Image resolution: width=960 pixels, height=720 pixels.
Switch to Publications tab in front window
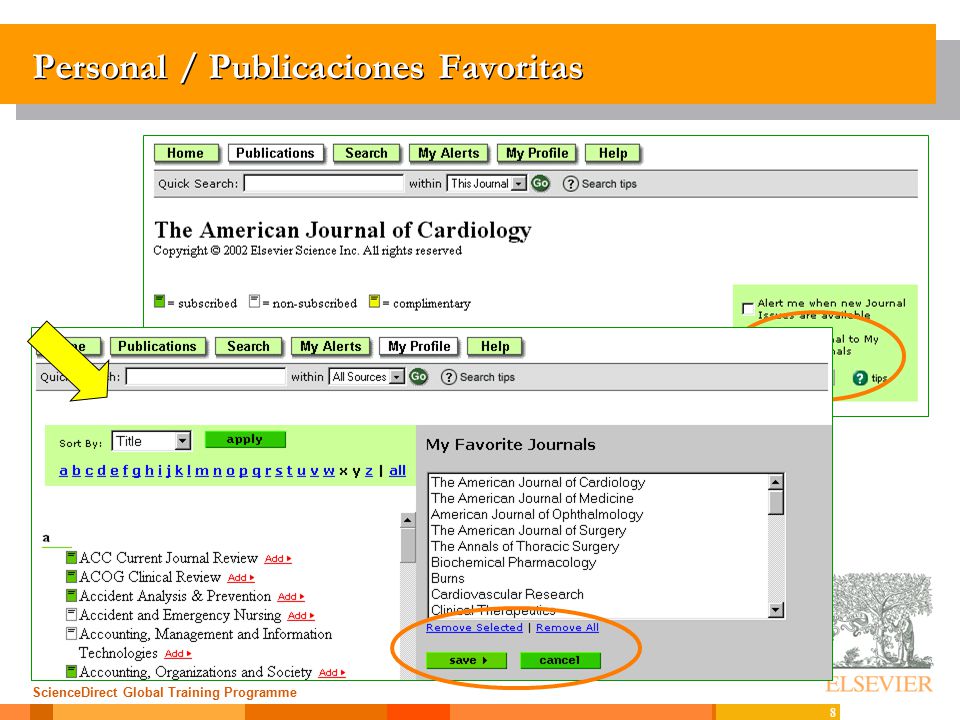(x=157, y=347)
